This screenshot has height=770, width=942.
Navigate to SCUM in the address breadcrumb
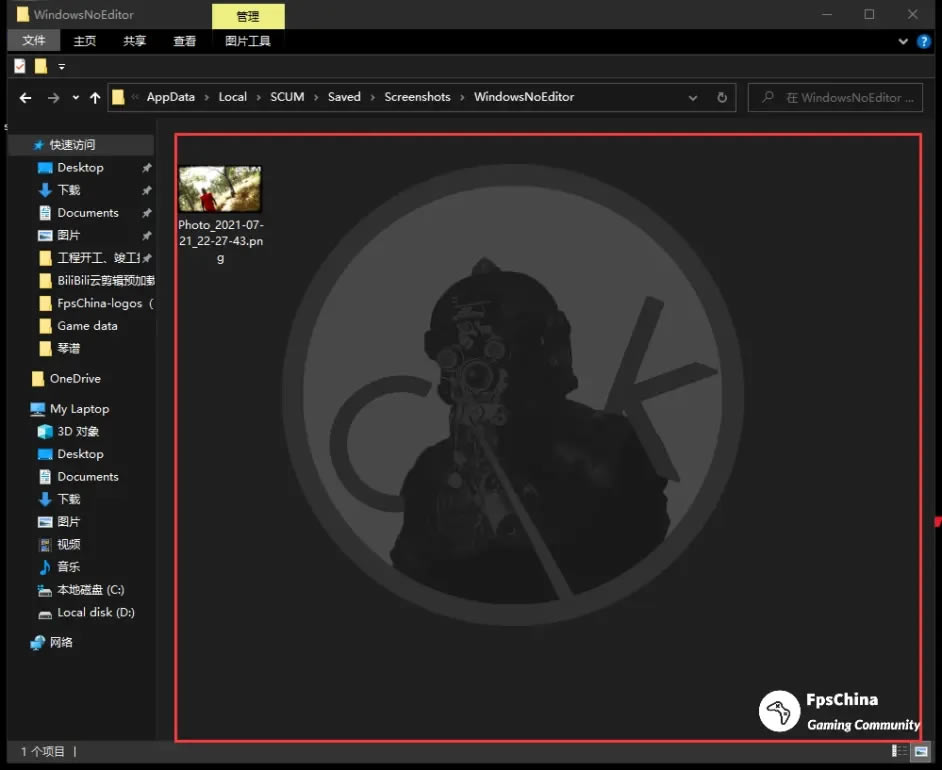[x=287, y=97]
